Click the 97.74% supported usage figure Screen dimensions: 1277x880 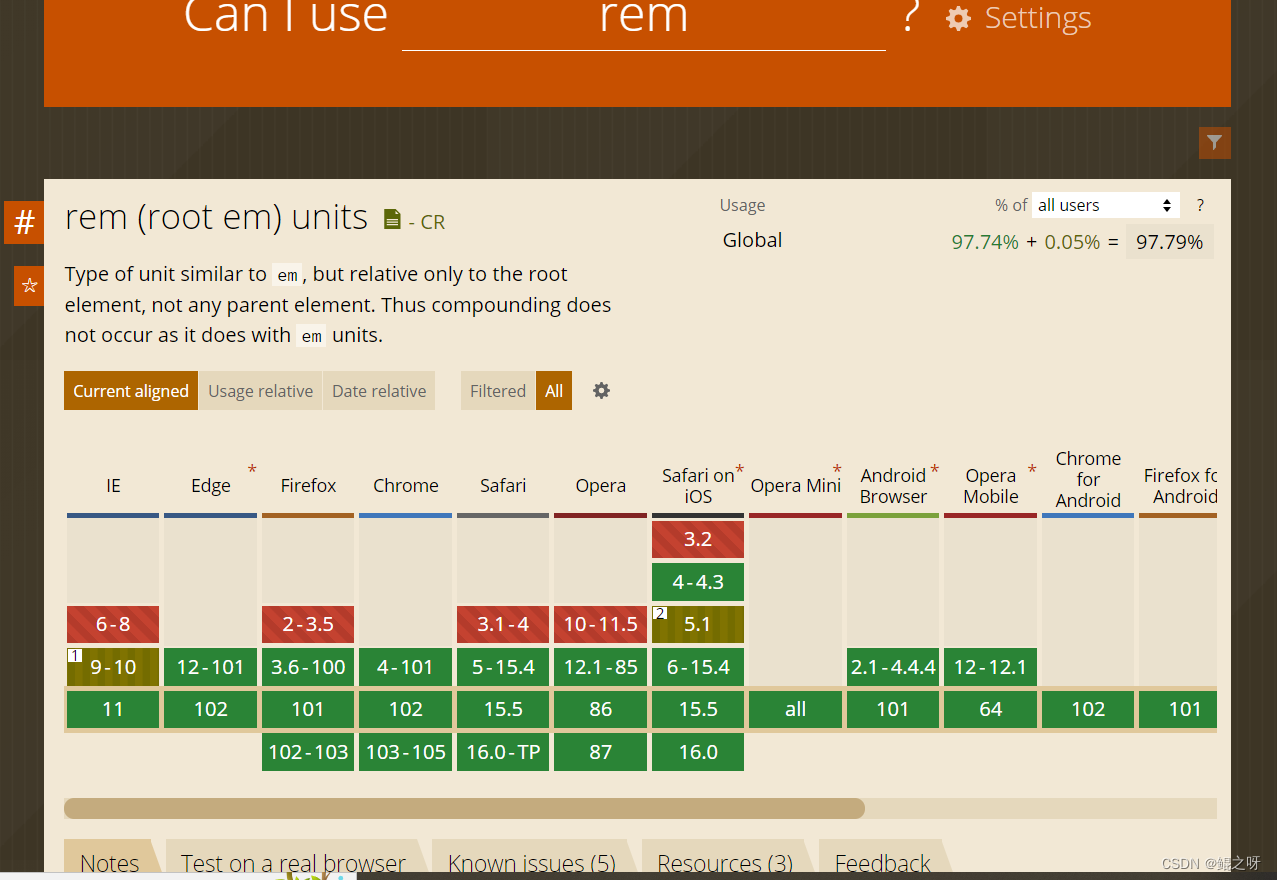985,242
